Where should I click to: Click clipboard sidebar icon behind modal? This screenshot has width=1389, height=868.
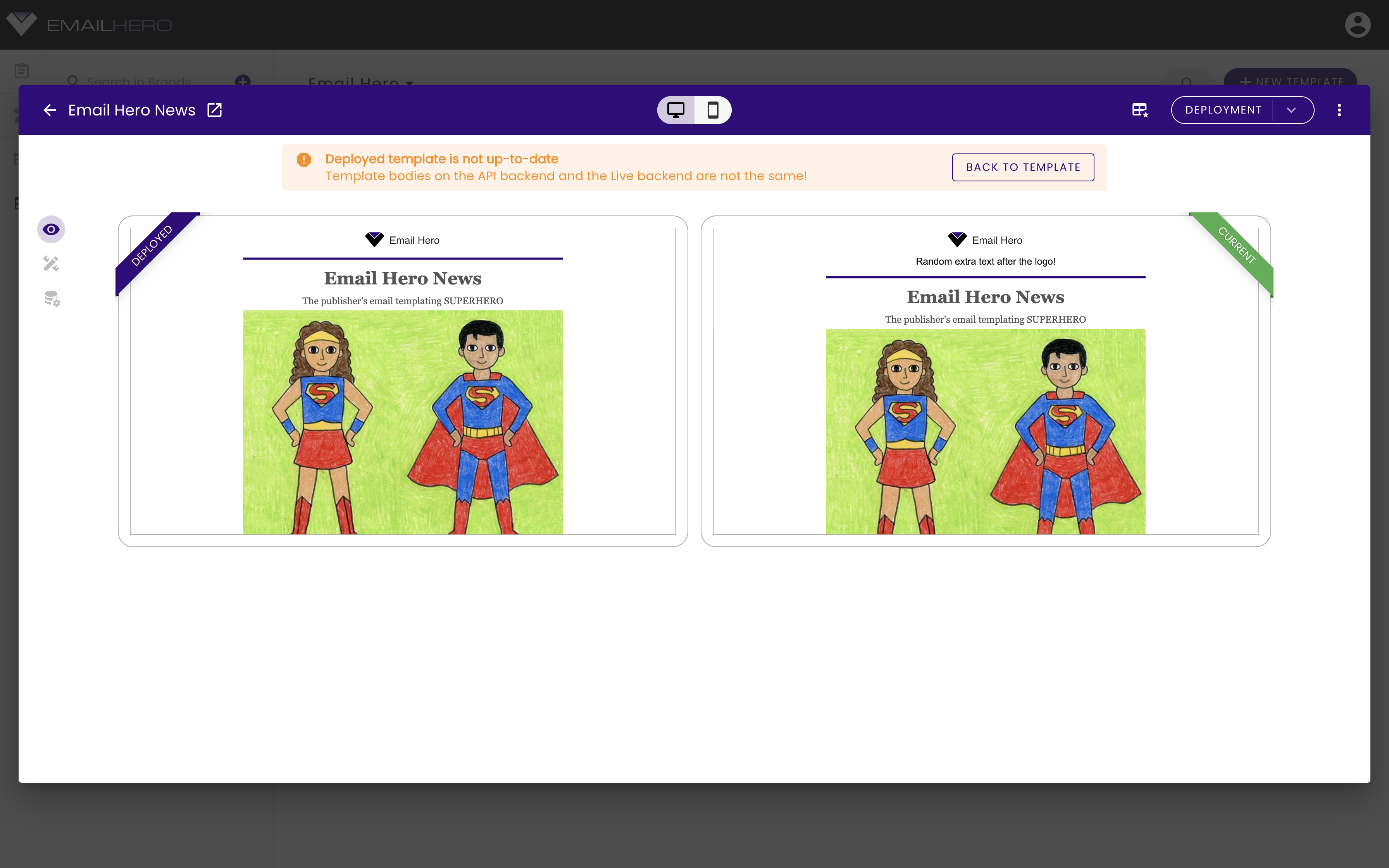click(22, 71)
